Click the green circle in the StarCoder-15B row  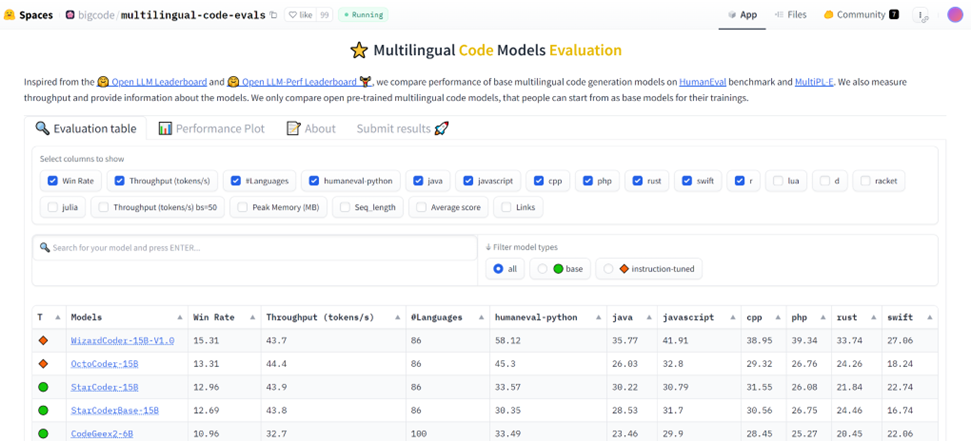click(x=43, y=387)
